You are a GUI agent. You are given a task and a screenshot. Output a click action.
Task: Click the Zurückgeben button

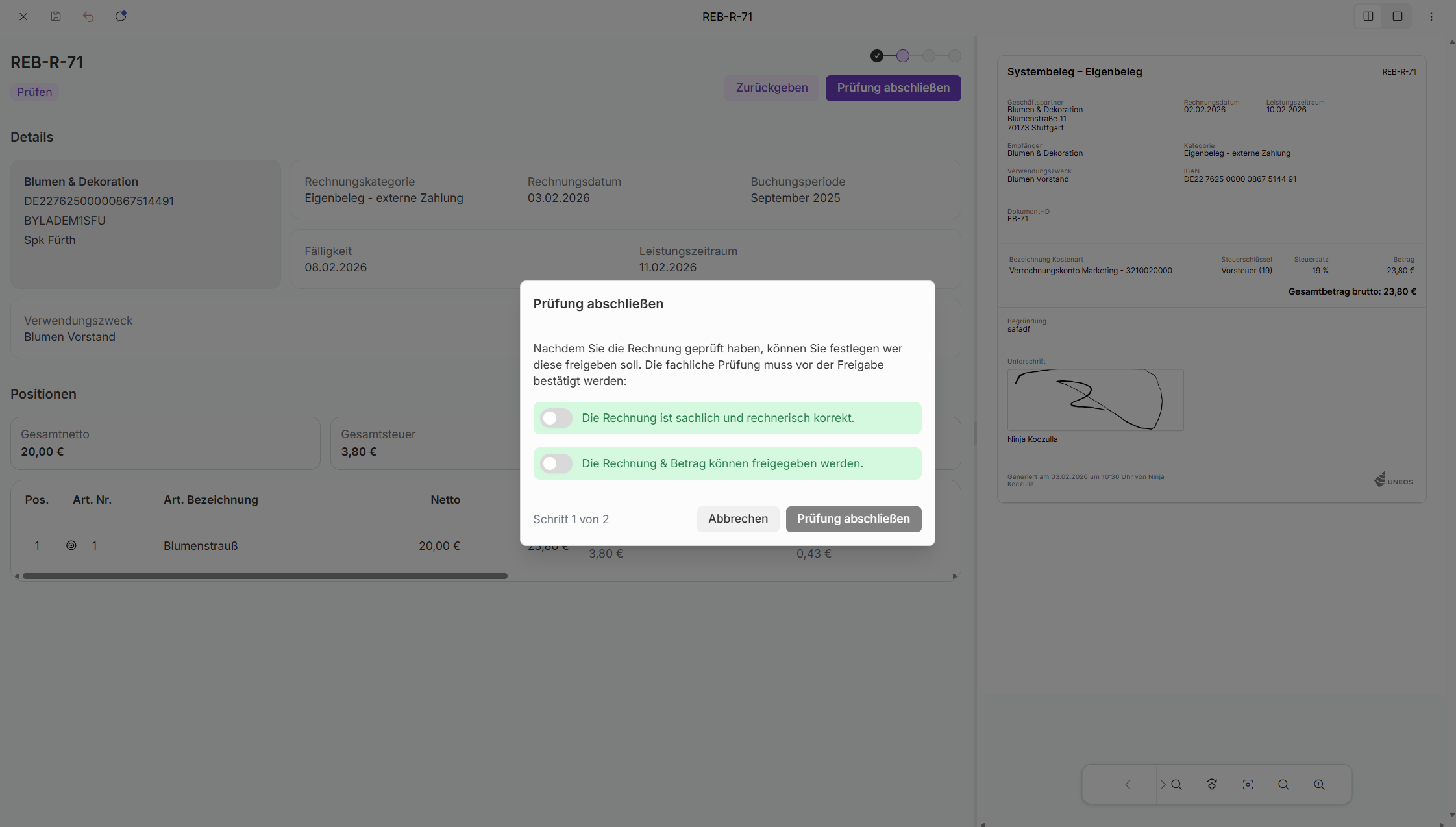pos(771,88)
